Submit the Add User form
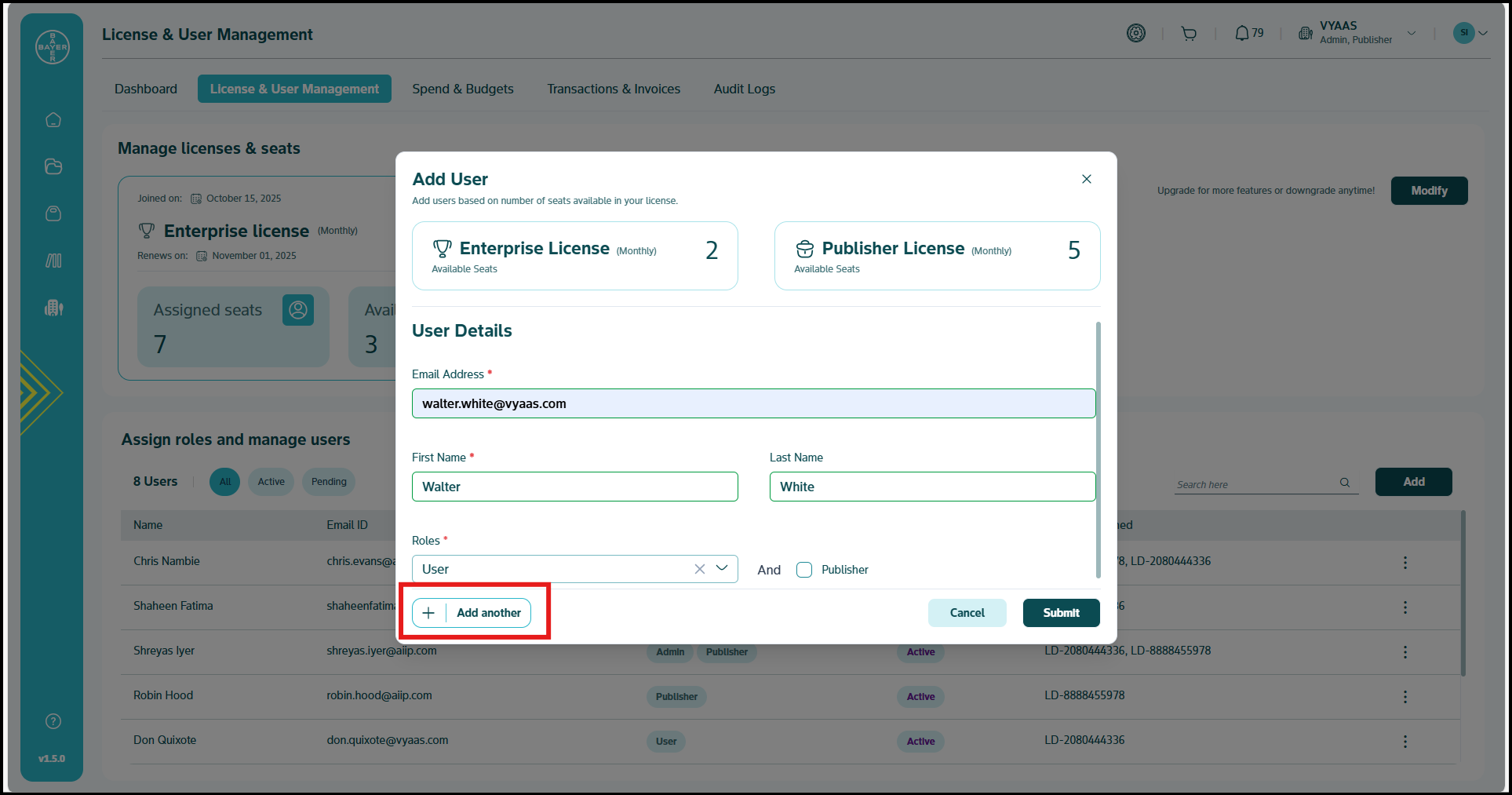 click(x=1061, y=613)
